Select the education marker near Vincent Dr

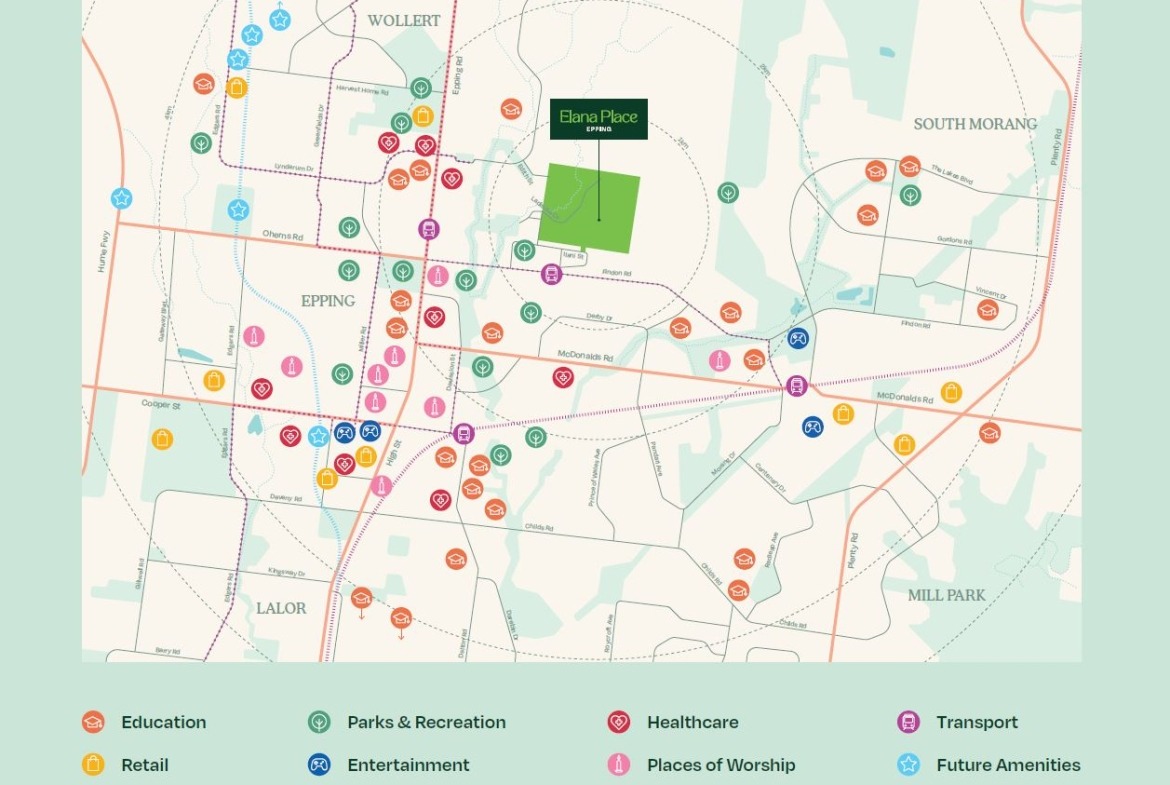click(x=988, y=309)
